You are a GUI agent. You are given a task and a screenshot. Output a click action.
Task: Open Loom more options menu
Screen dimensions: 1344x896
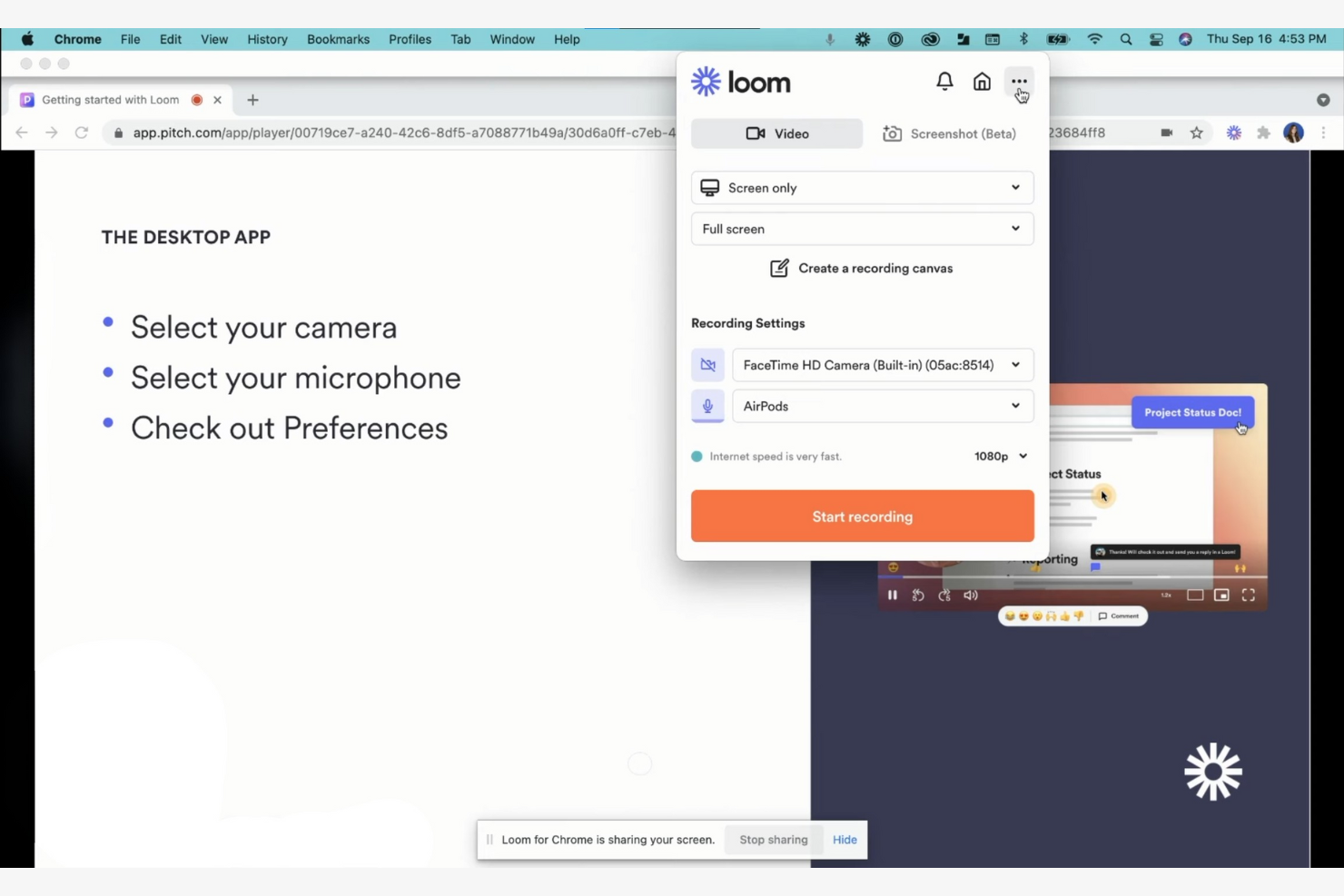tap(1019, 82)
